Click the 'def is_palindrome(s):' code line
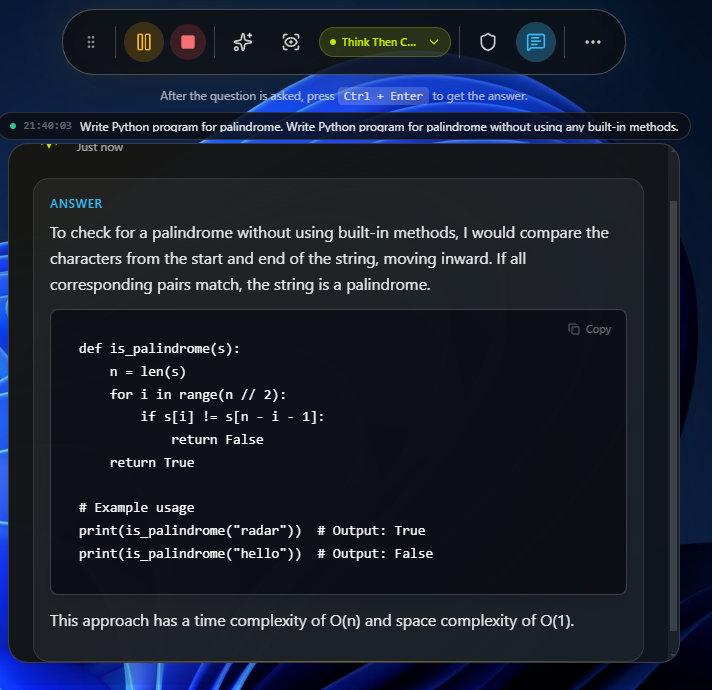Image resolution: width=712 pixels, height=690 pixels. [x=159, y=349]
